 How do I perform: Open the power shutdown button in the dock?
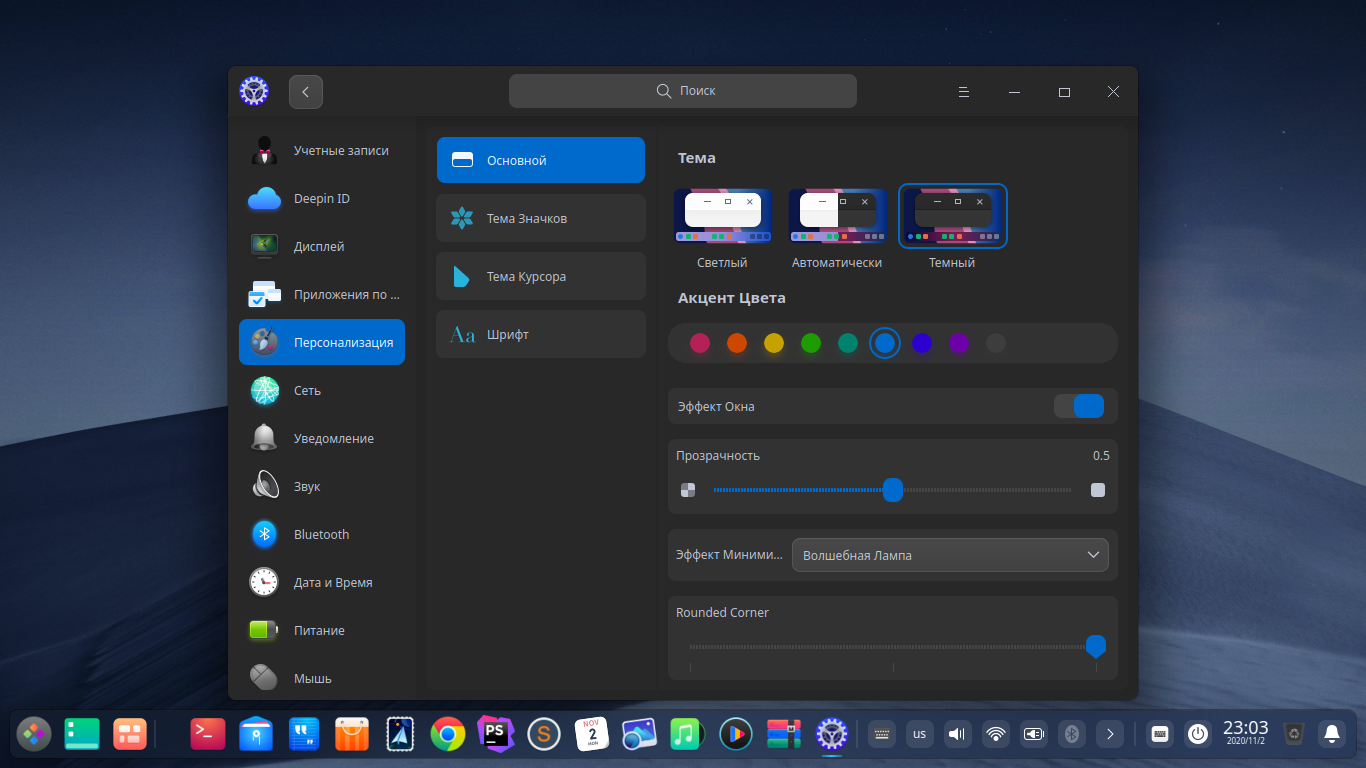[x=1198, y=734]
